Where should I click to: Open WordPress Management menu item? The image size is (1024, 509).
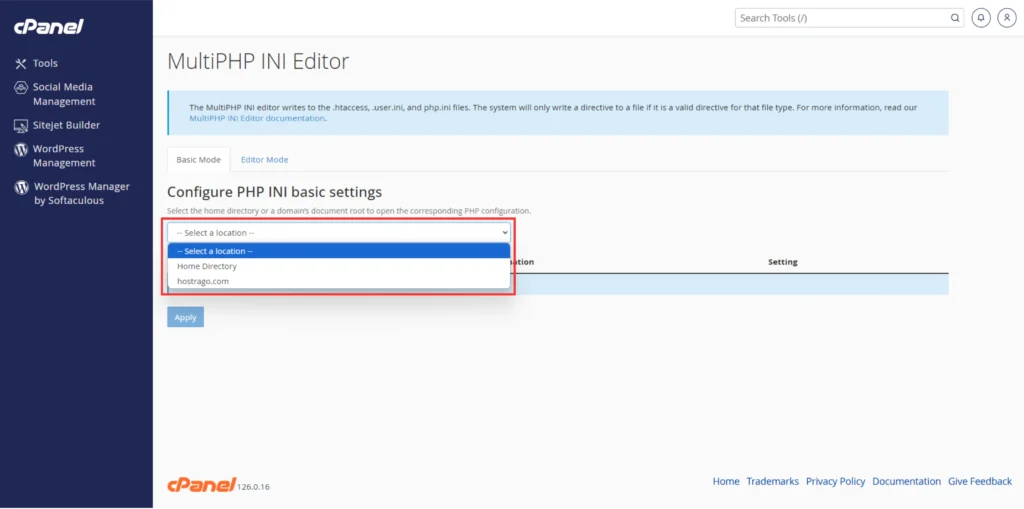(x=64, y=156)
